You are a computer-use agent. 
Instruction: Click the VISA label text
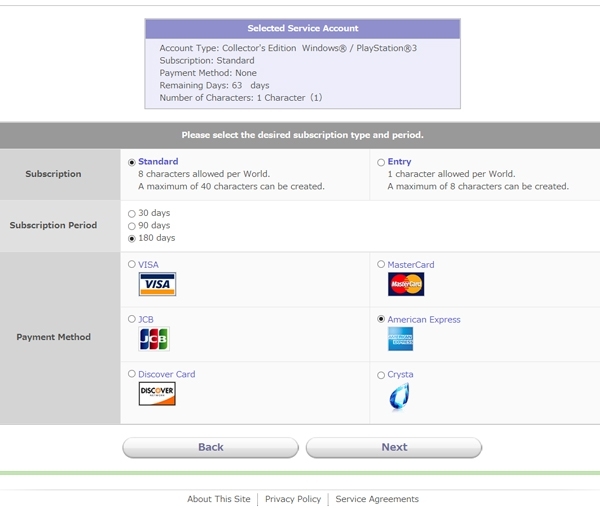tap(148, 265)
